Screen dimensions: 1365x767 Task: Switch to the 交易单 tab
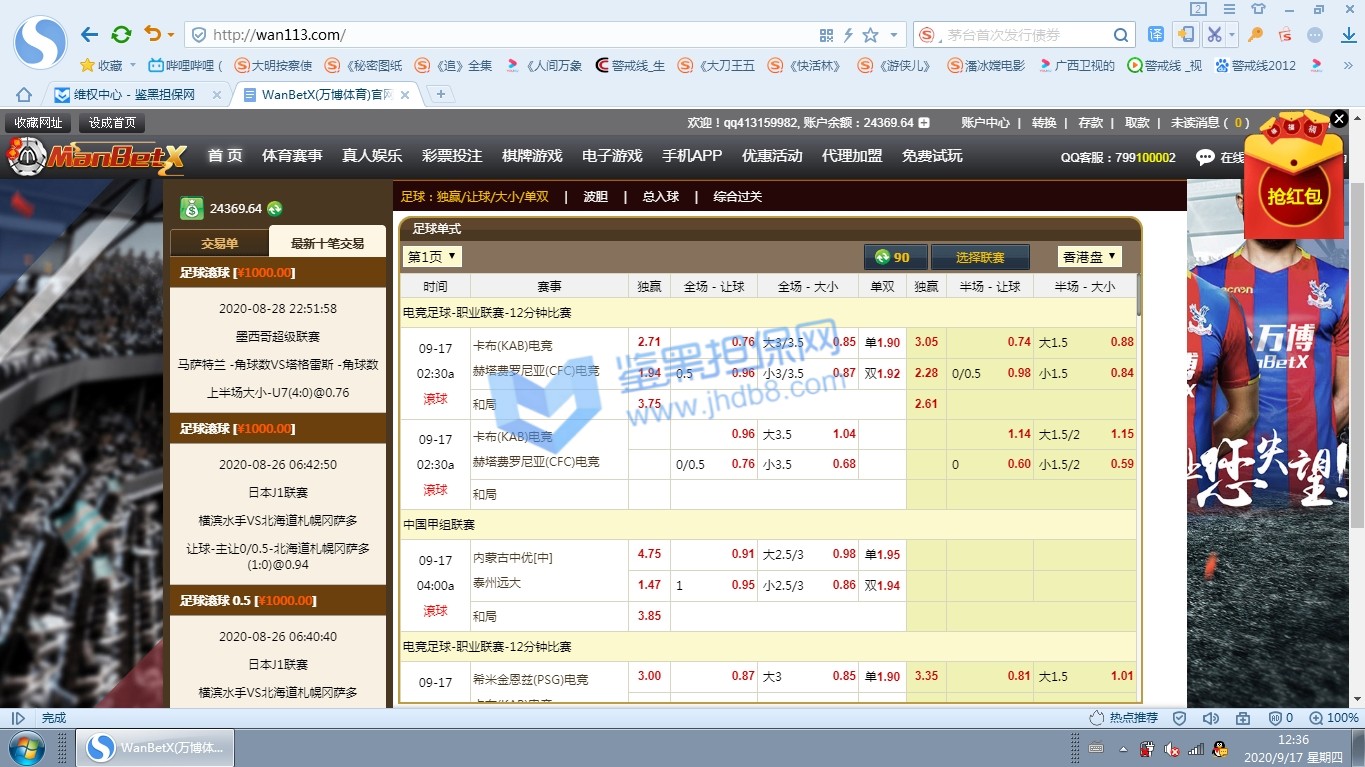click(x=219, y=243)
